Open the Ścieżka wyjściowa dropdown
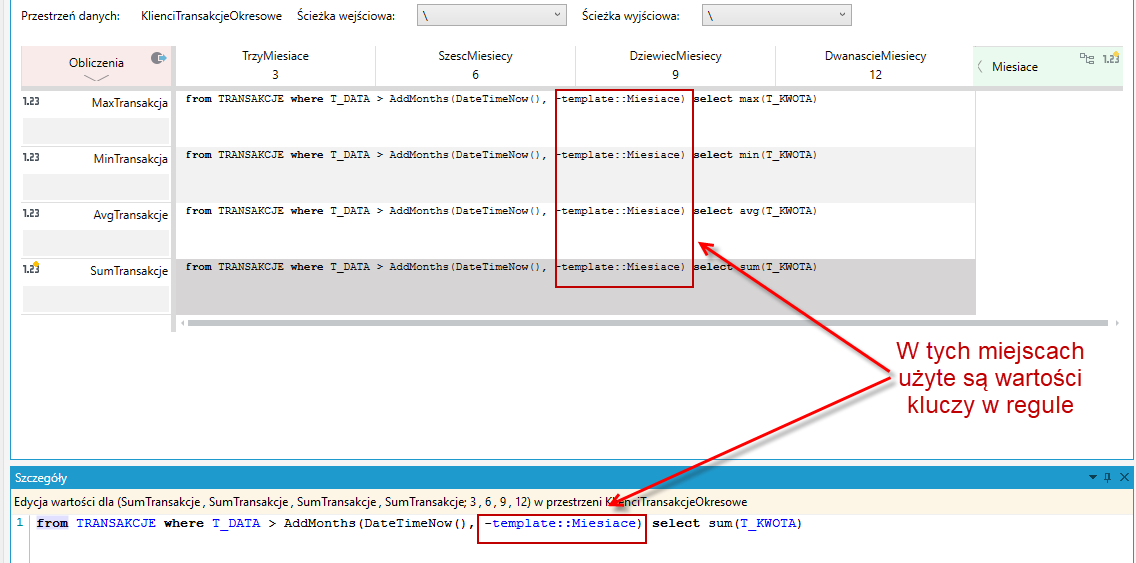 pos(777,15)
